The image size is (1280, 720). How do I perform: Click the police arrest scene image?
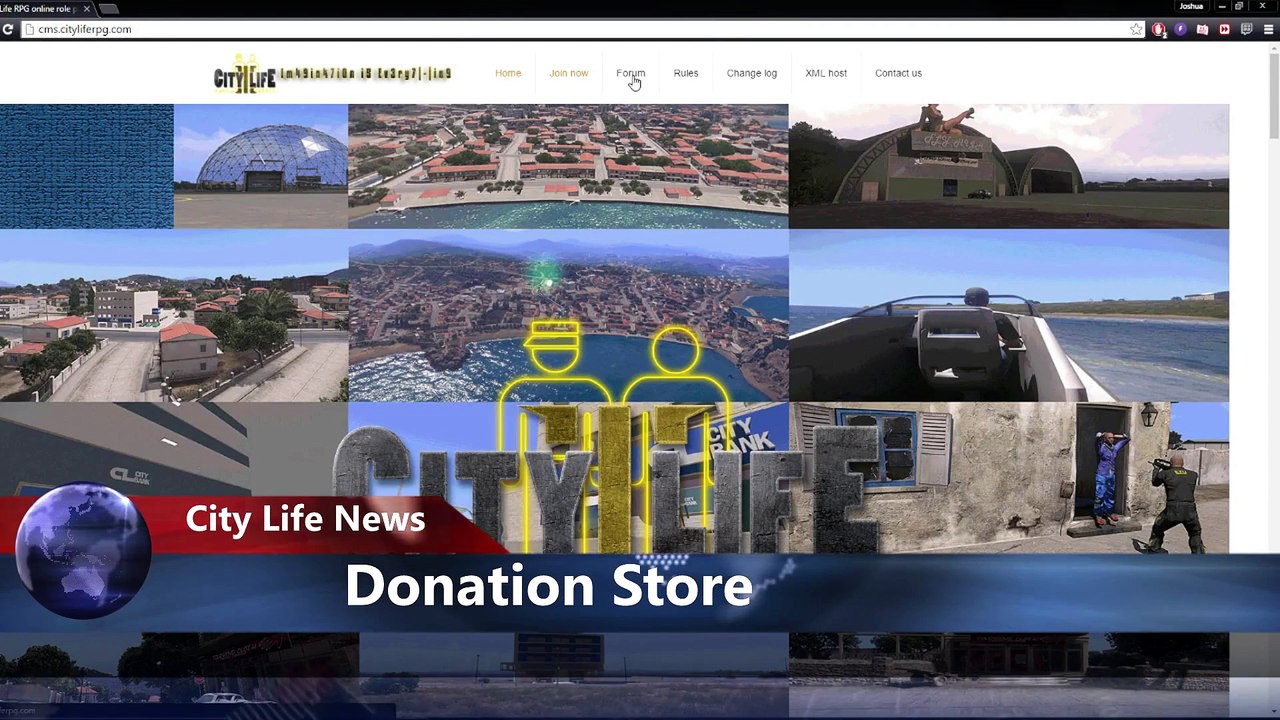click(x=1009, y=477)
